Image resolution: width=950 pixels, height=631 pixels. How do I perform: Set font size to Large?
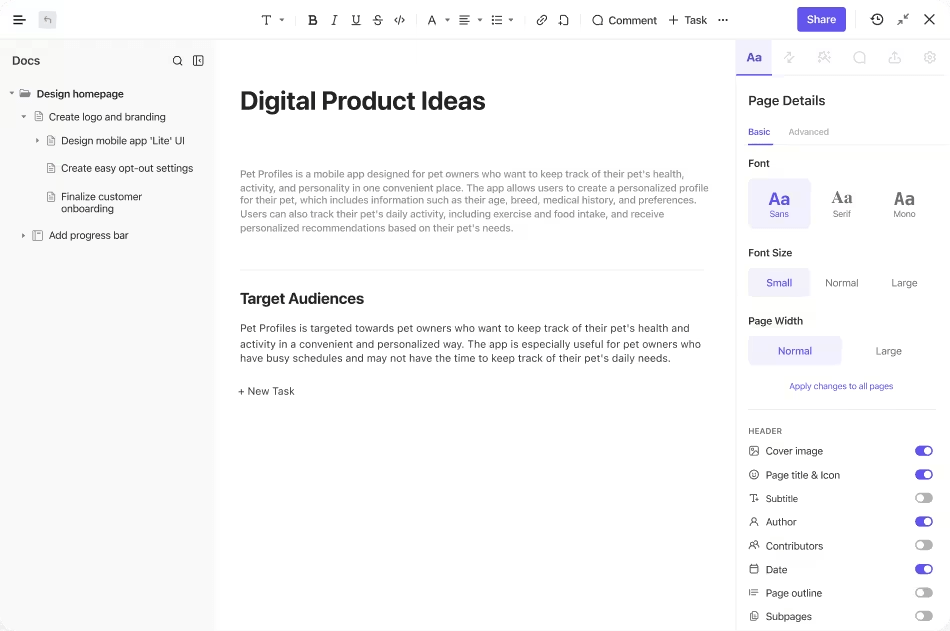tap(904, 282)
